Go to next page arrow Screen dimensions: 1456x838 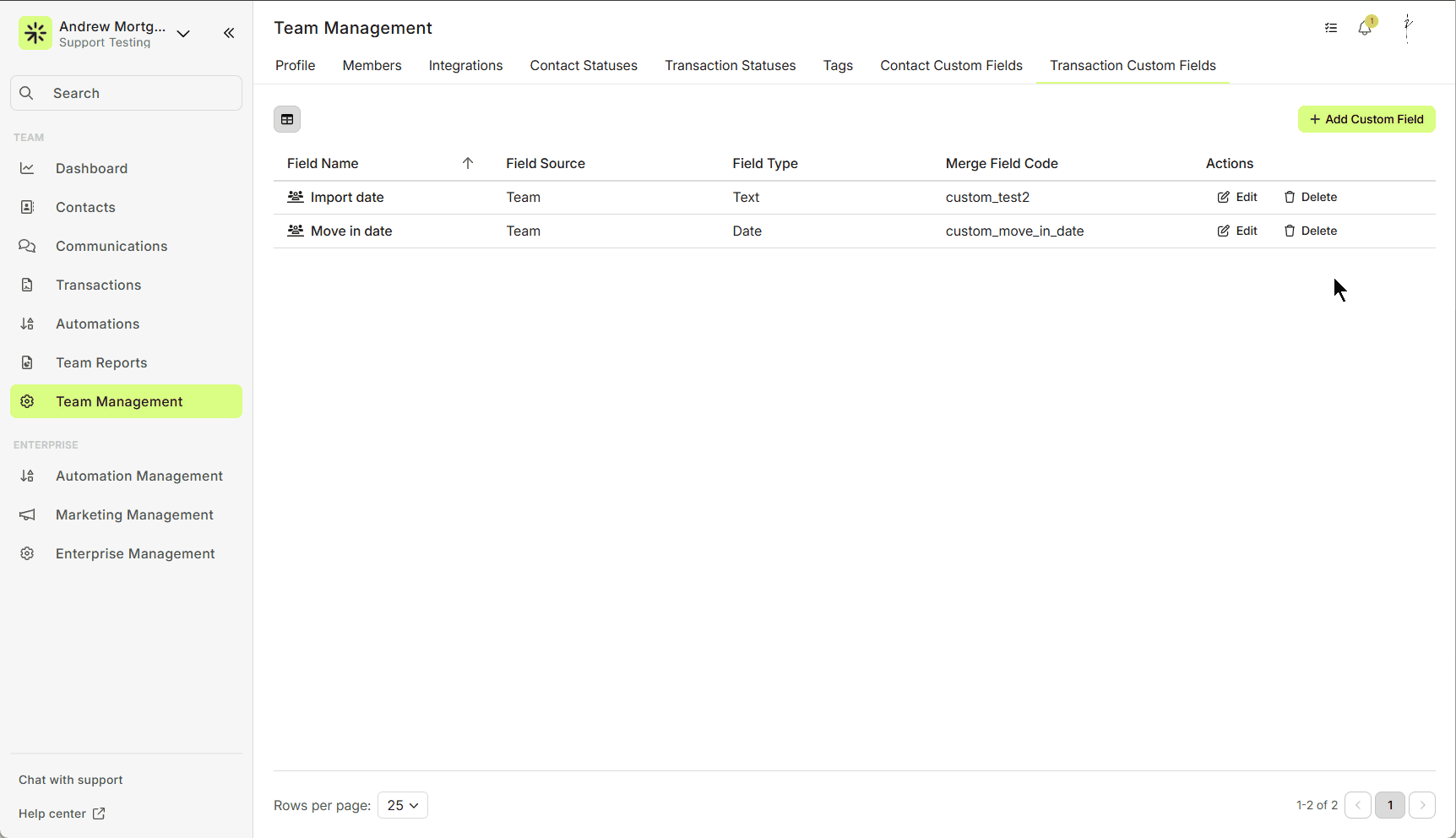pyautogui.click(x=1422, y=805)
